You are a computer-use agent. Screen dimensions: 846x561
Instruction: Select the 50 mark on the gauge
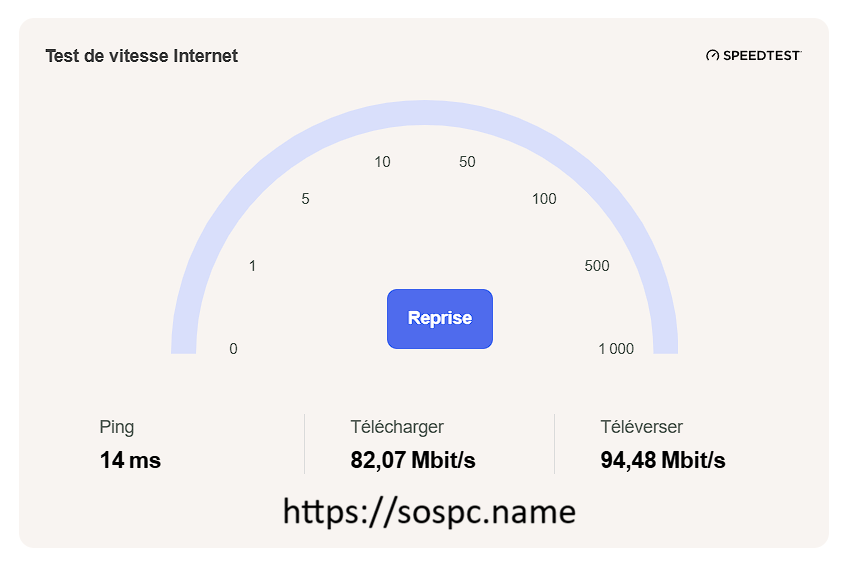[x=467, y=162]
